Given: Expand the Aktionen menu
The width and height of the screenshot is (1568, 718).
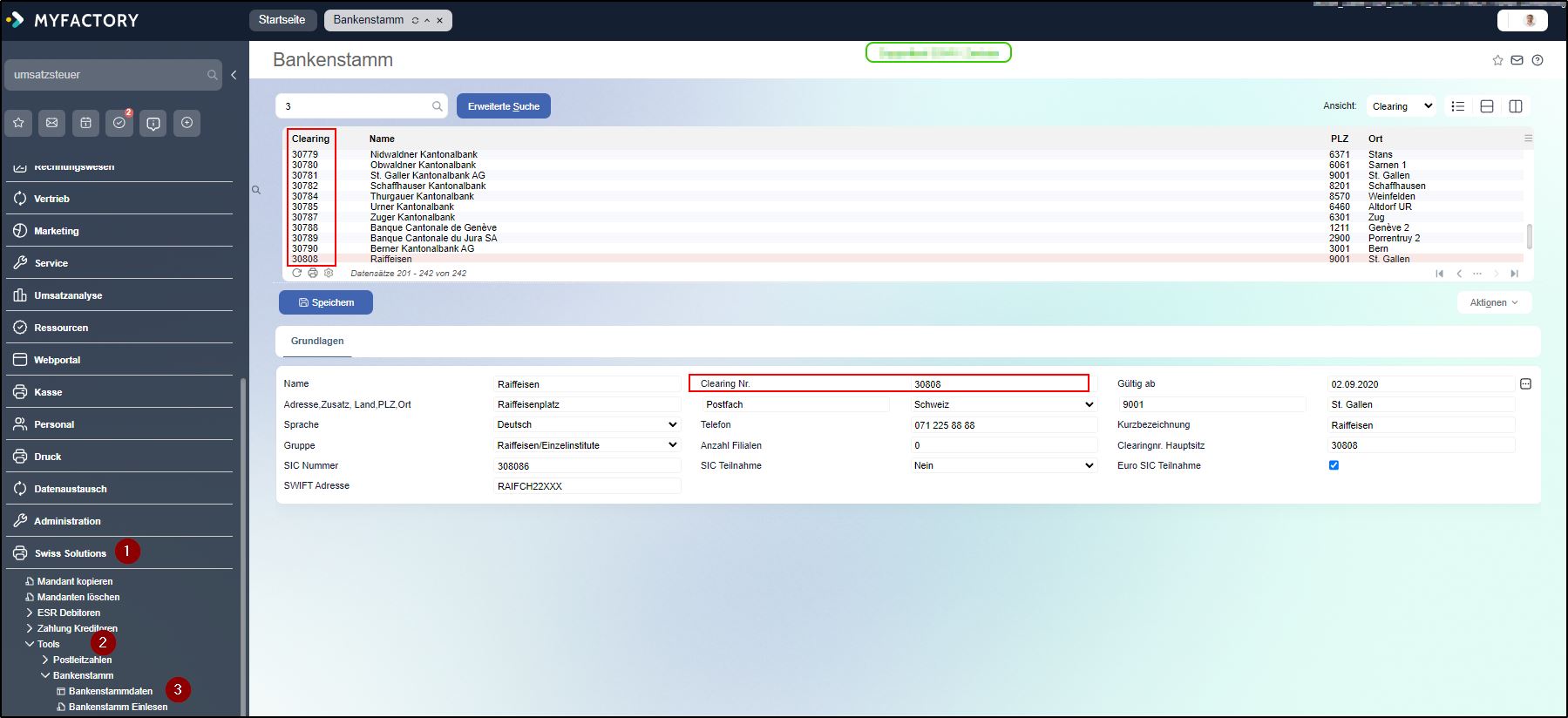Looking at the screenshot, I should tap(1494, 302).
